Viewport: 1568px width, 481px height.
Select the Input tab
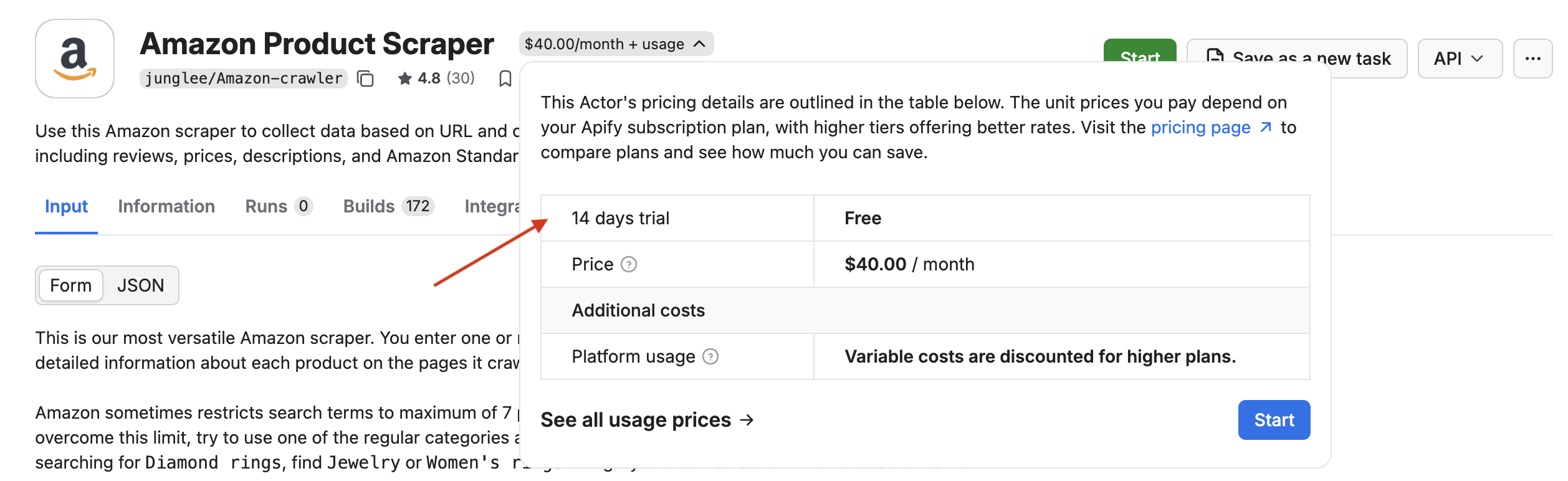[x=66, y=206]
